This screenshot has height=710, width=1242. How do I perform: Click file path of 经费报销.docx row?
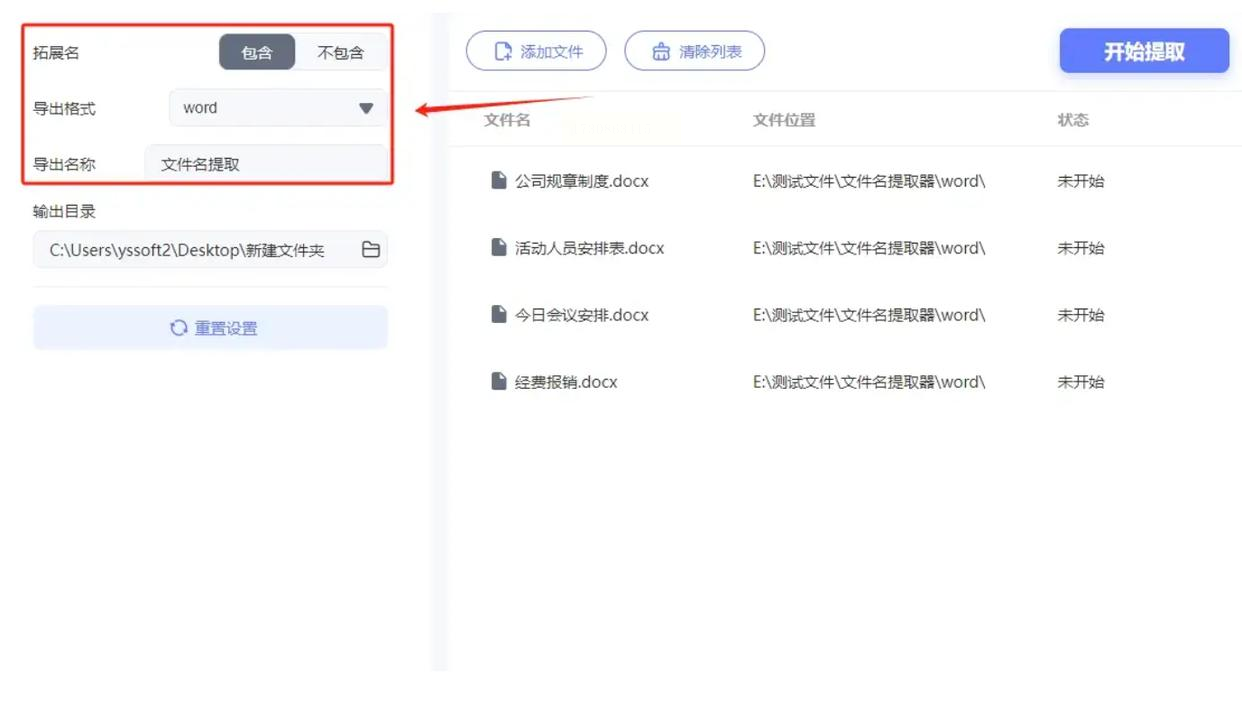[869, 382]
